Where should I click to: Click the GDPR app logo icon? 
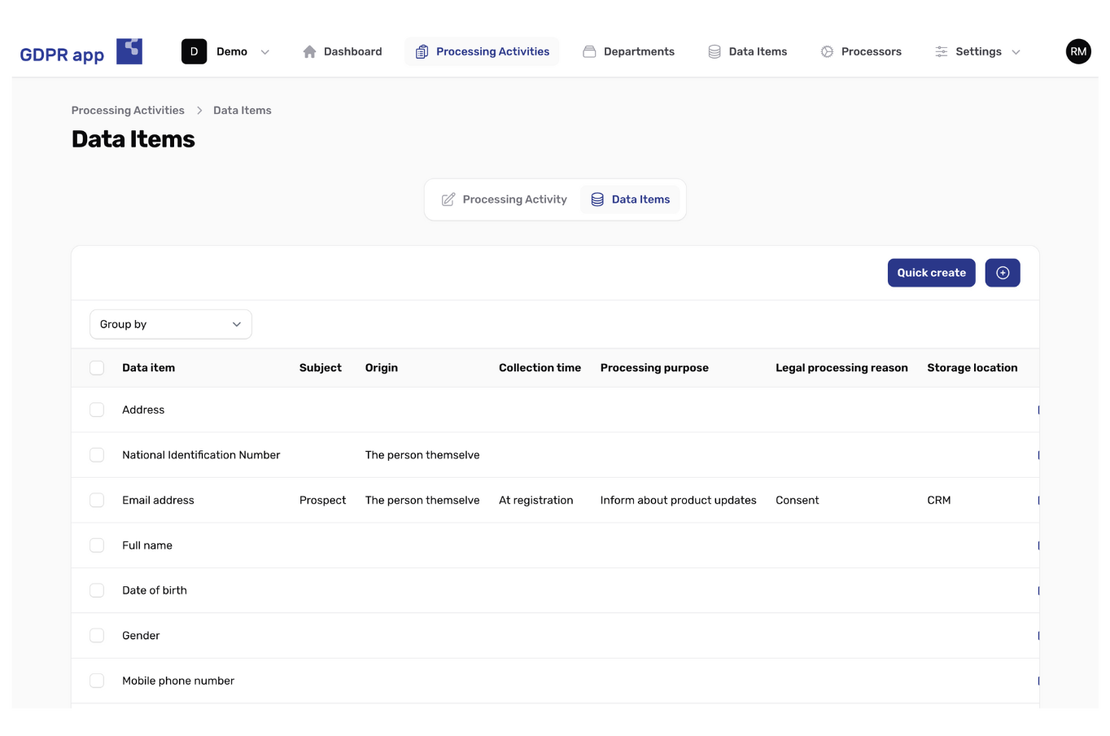129,50
